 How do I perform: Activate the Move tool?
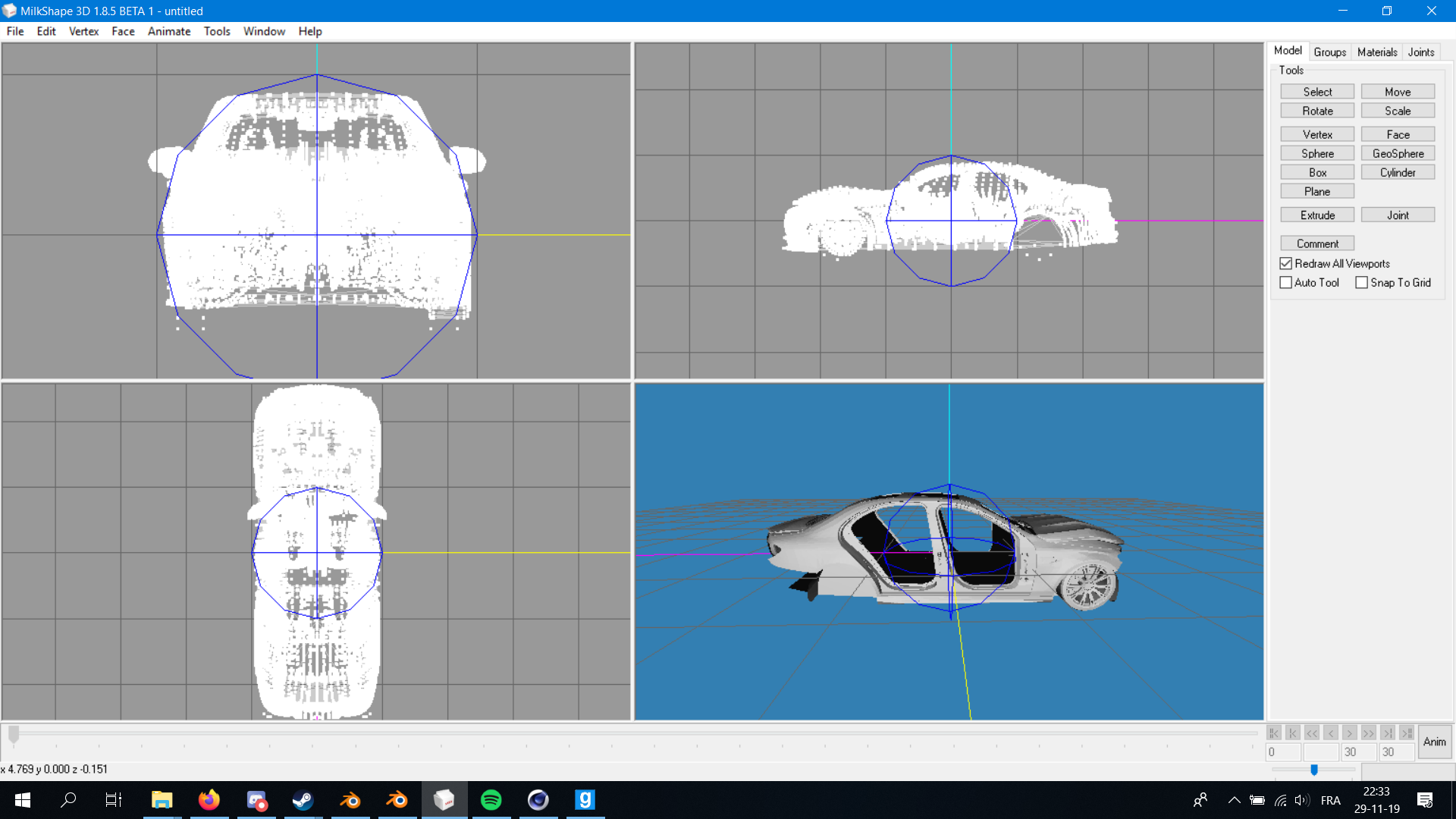point(1398,92)
